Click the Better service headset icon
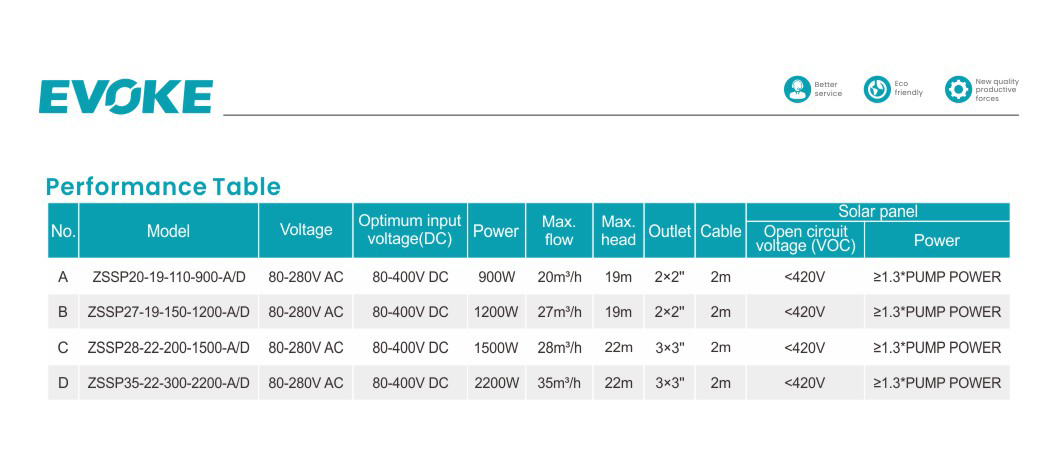Screen dimensions: 1060x455 coord(796,89)
